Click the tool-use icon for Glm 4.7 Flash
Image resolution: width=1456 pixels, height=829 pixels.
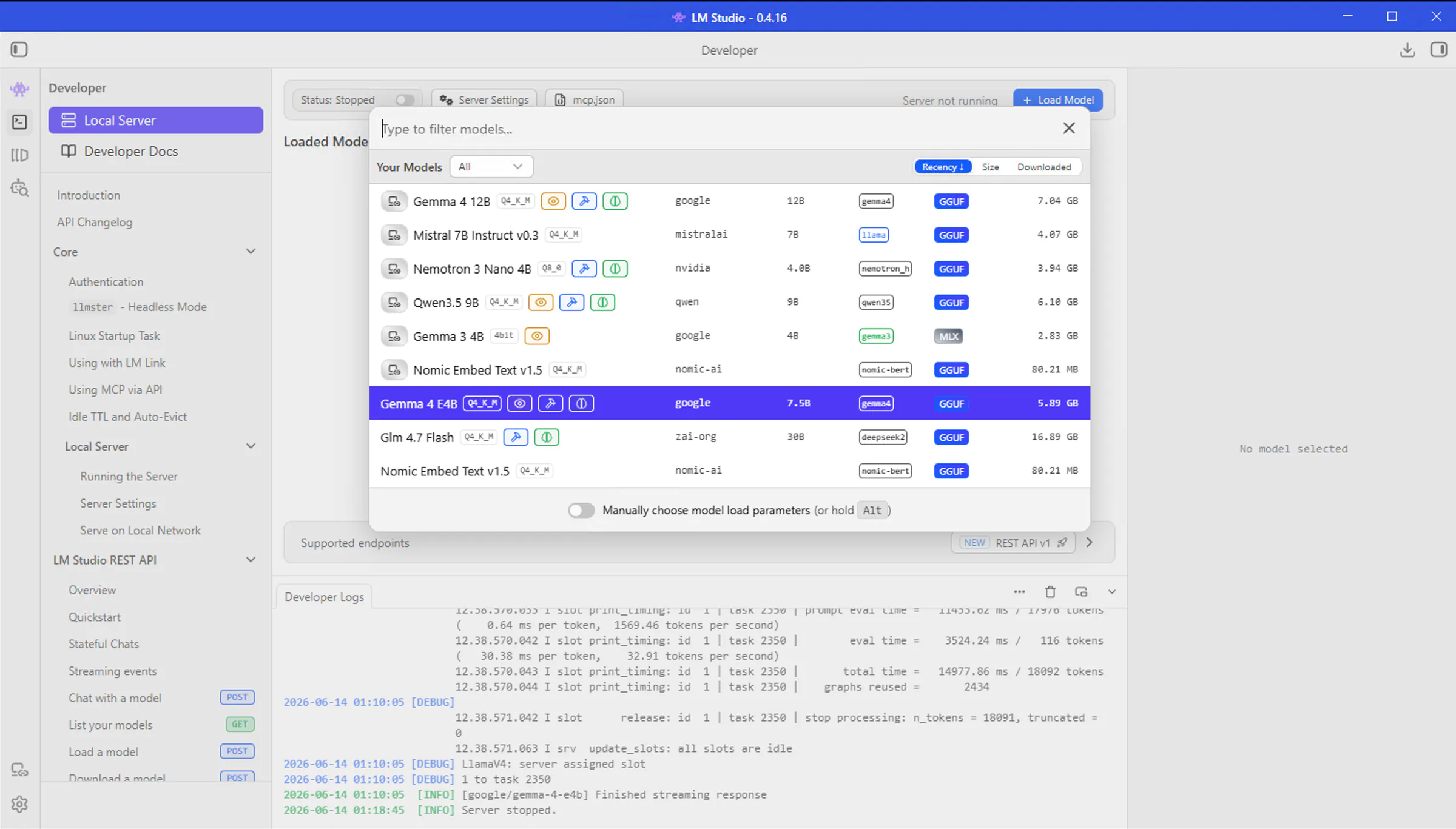[516, 437]
